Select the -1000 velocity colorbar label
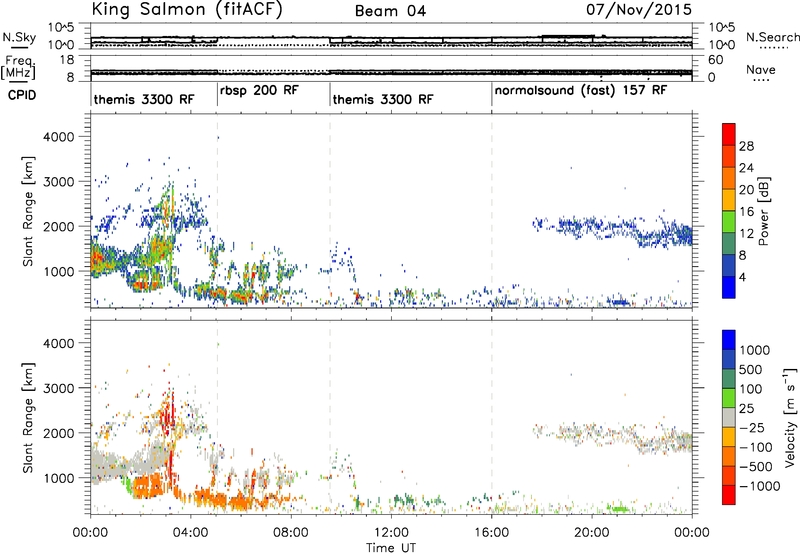This screenshot has height=554, width=800. click(x=760, y=486)
